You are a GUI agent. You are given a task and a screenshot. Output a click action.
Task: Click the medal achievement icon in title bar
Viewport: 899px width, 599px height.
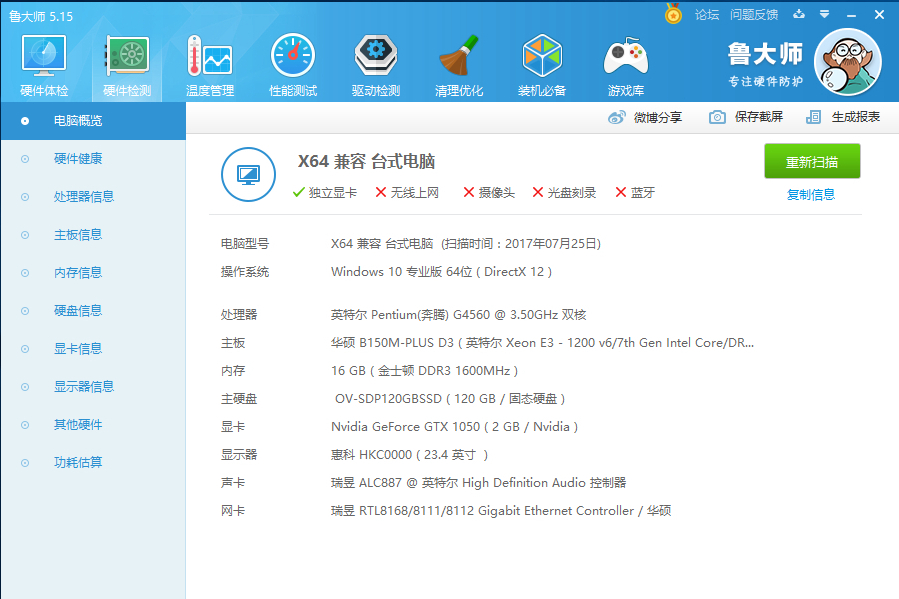pos(672,14)
